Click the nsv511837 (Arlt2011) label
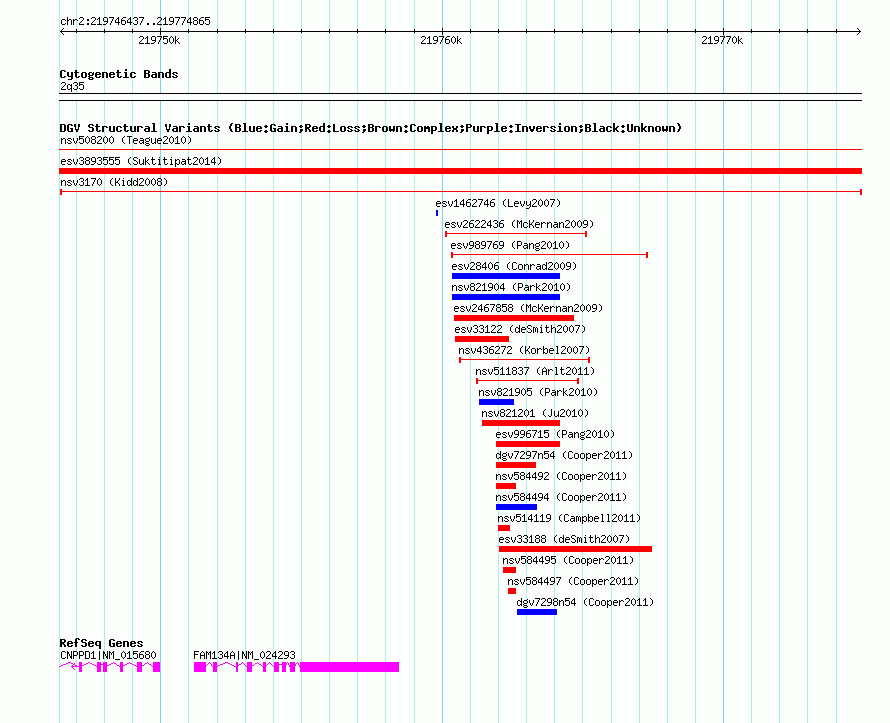Viewport: 890px width, 723px height. coord(535,371)
